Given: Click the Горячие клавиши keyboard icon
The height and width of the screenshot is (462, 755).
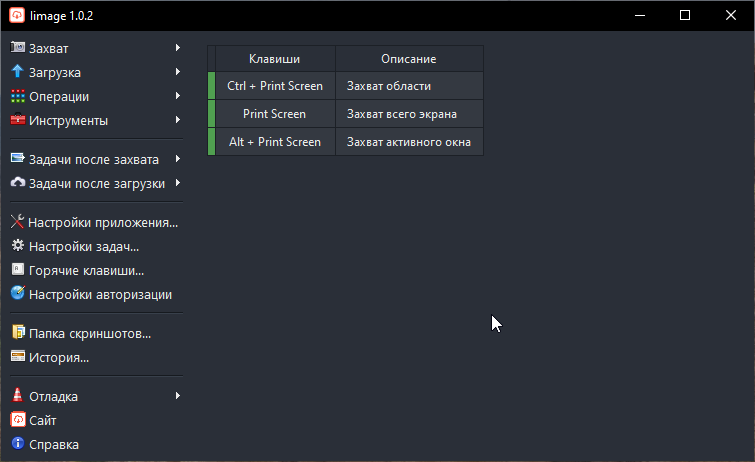Looking at the screenshot, I should [x=17, y=270].
